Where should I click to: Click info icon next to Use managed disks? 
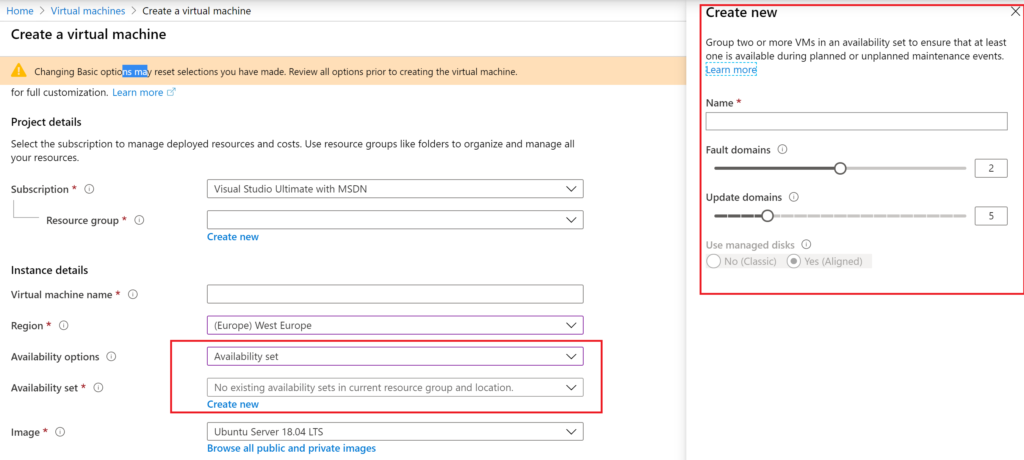(806, 244)
